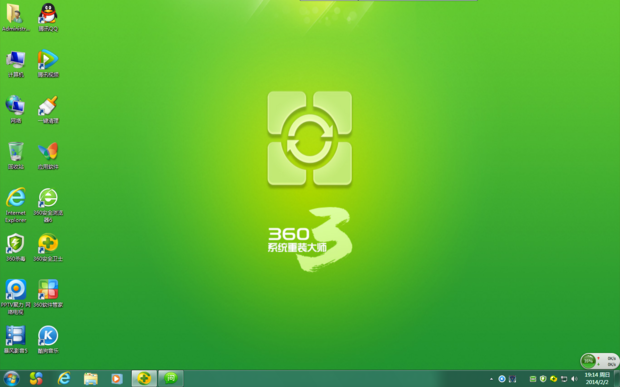Open the 360 Safe Guard yellow tray icon
This screenshot has height=387, width=620.
554,379
